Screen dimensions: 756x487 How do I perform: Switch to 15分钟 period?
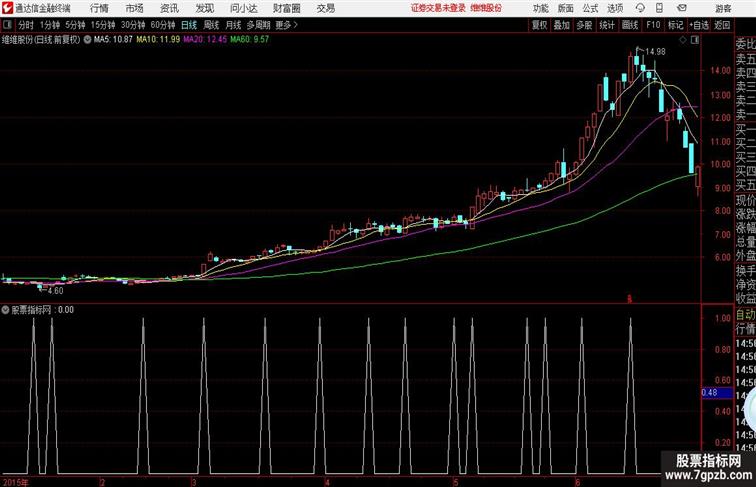[x=103, y=25]
